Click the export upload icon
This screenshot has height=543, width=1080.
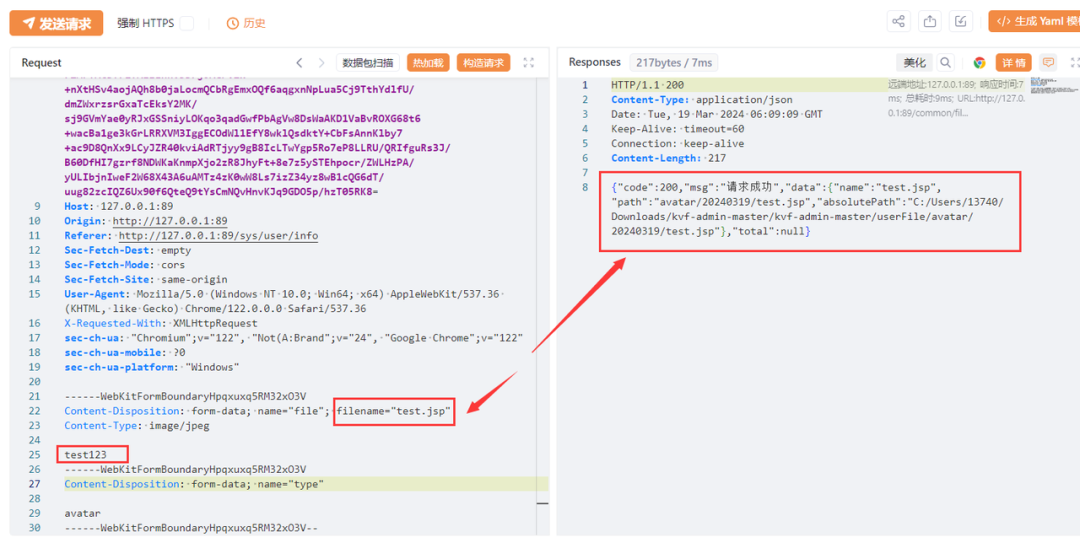coord(930,22)
